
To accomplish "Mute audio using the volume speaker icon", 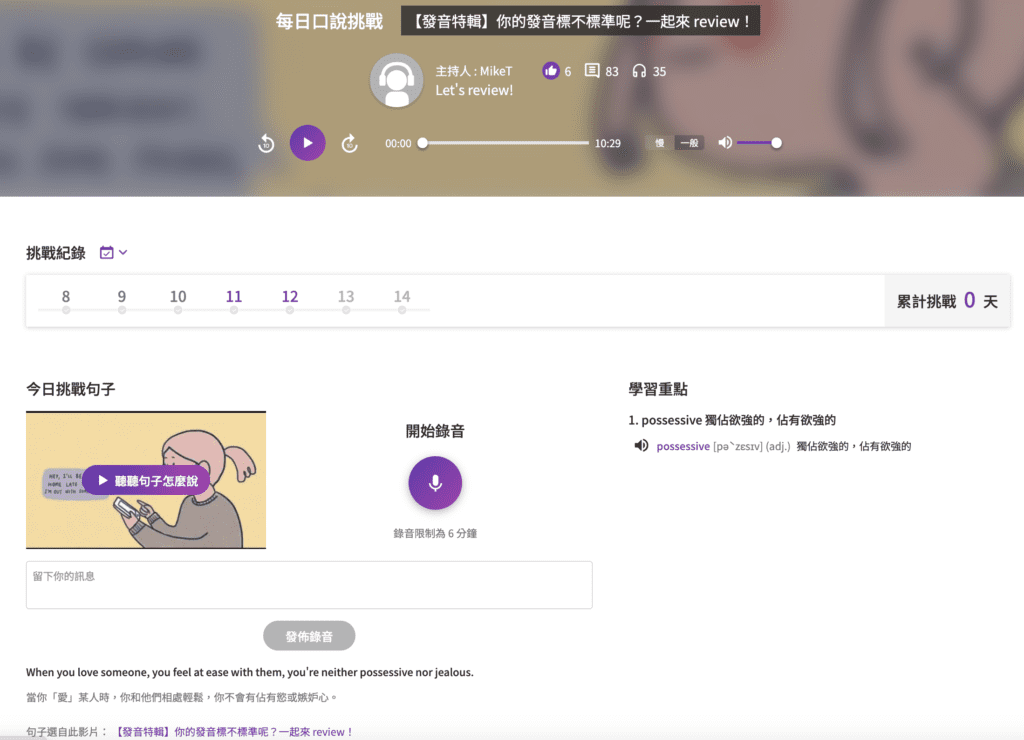I will (x=725, y=143).
